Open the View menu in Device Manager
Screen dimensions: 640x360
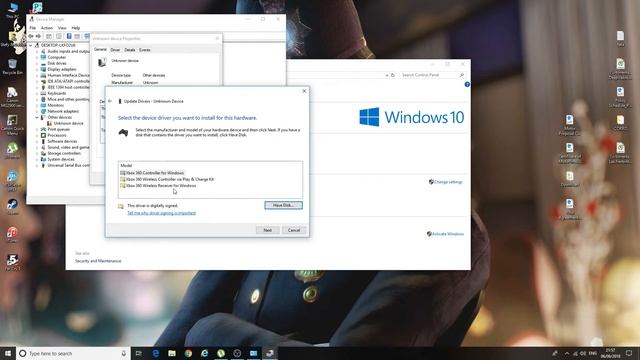pyautogui.click(x=62, y=28)
